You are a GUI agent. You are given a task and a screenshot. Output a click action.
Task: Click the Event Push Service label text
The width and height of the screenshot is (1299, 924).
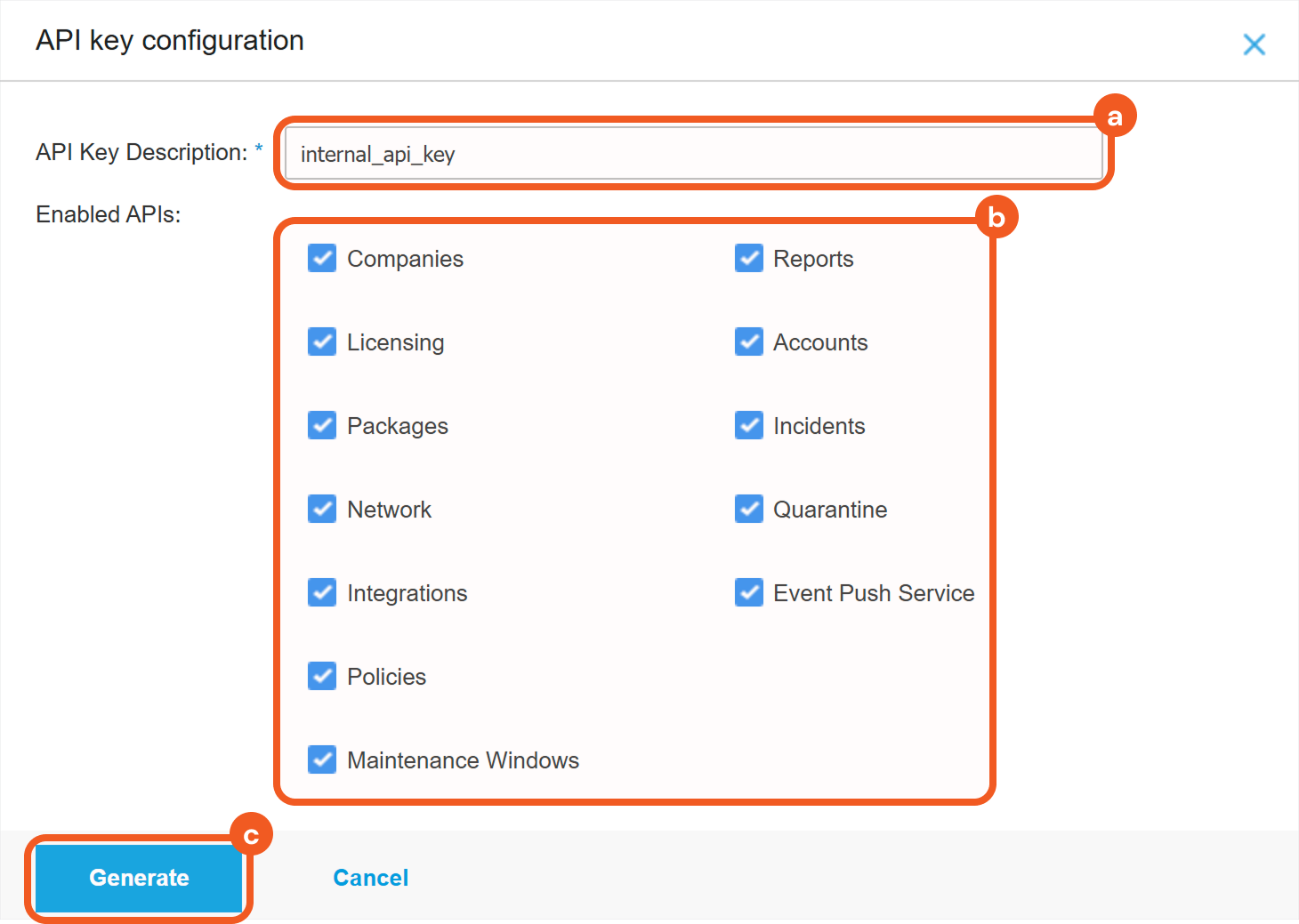(874, 593)
